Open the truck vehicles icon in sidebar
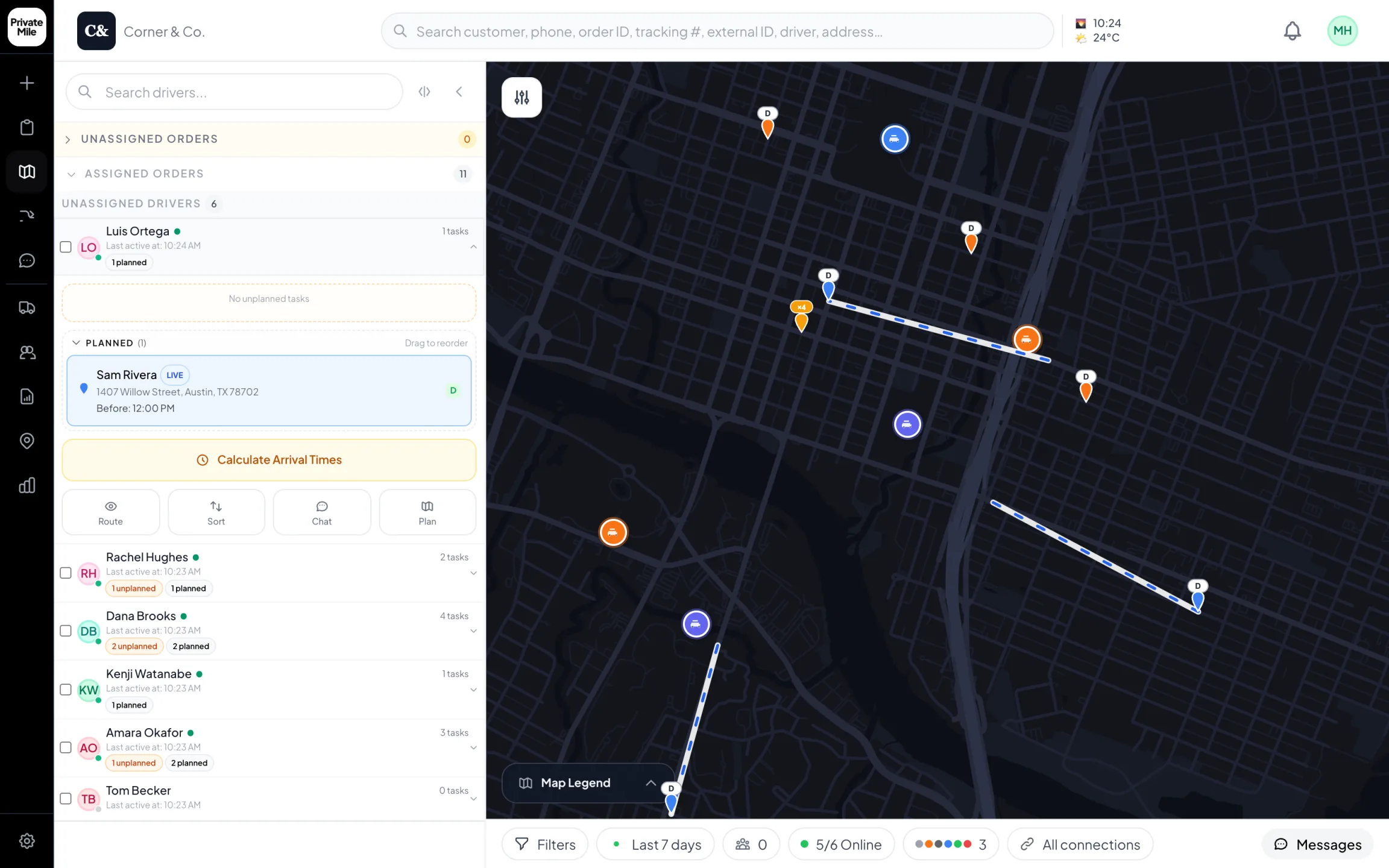 coord(27,307)
